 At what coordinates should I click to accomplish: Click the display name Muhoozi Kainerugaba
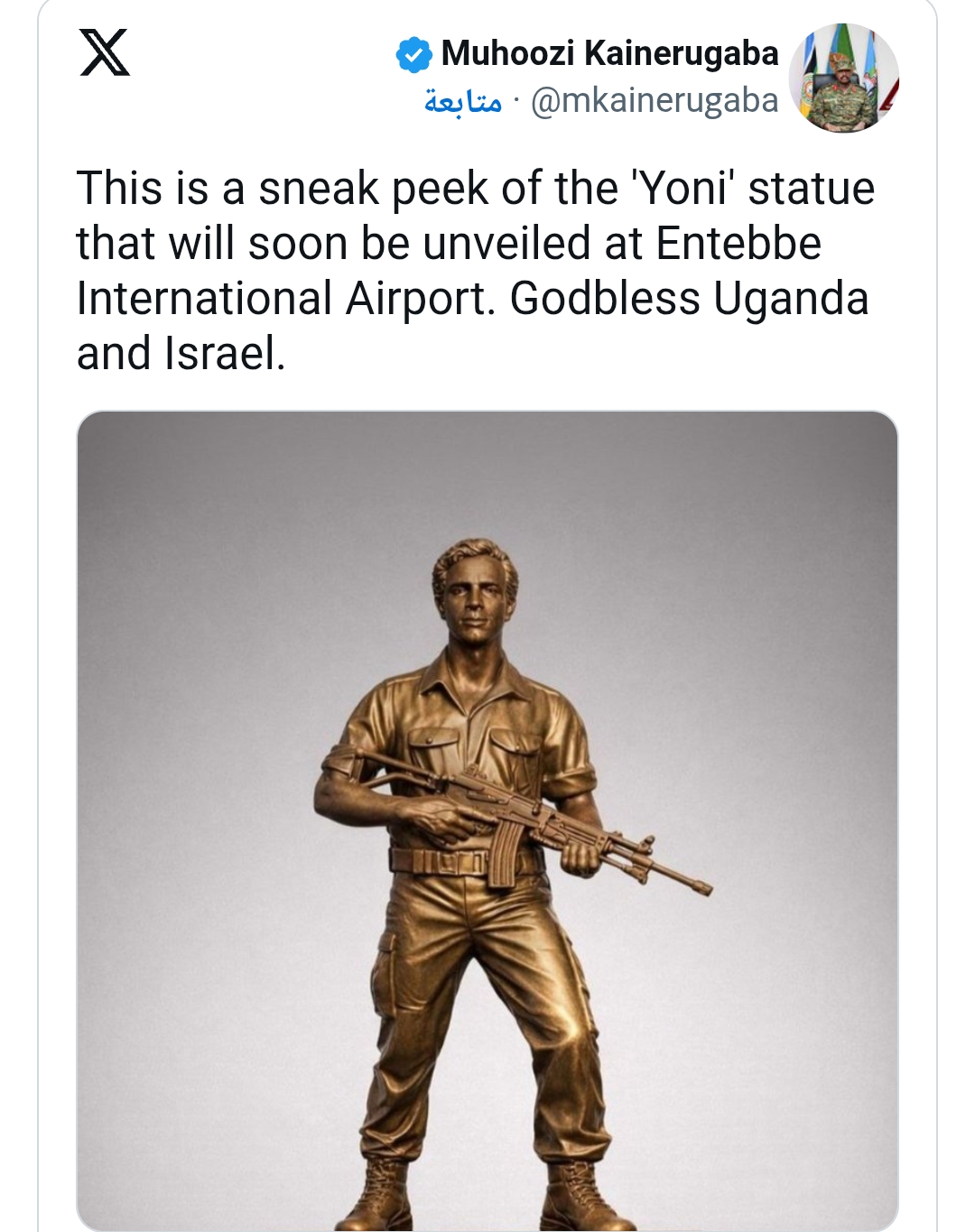[609, 53]
